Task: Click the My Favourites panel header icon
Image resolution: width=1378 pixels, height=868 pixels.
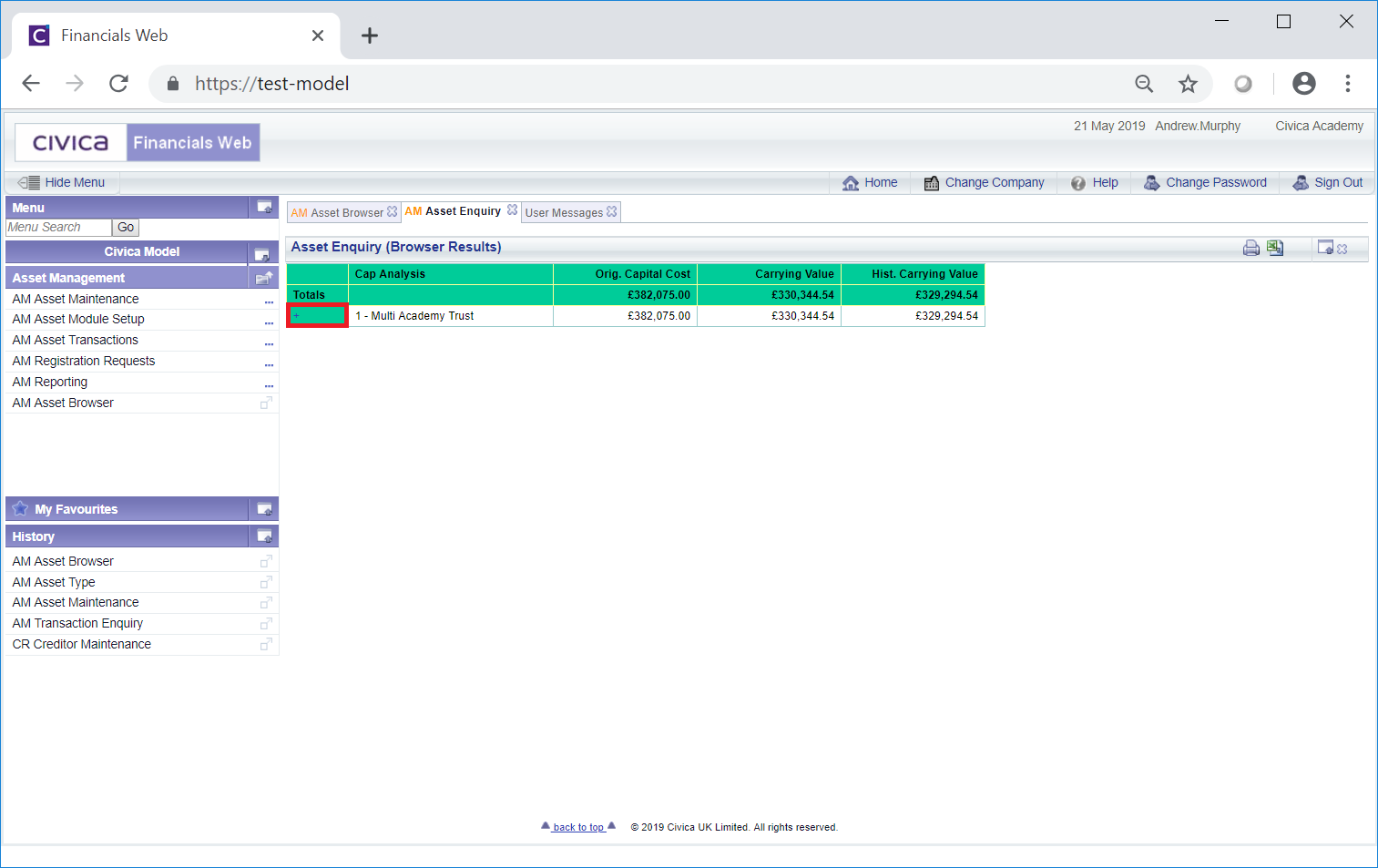Action: (x=264, y=508)
